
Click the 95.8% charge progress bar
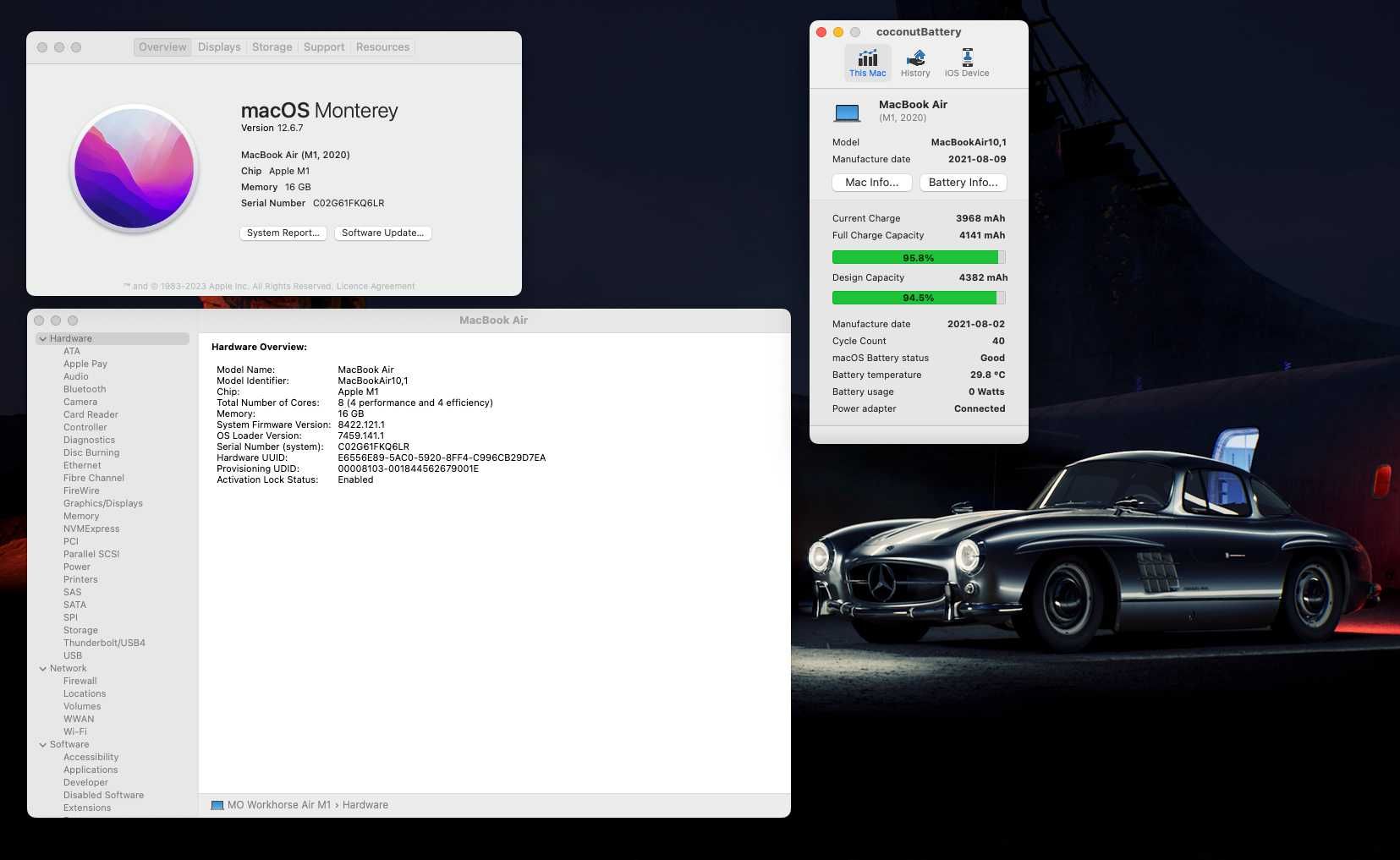coord(919,258)
